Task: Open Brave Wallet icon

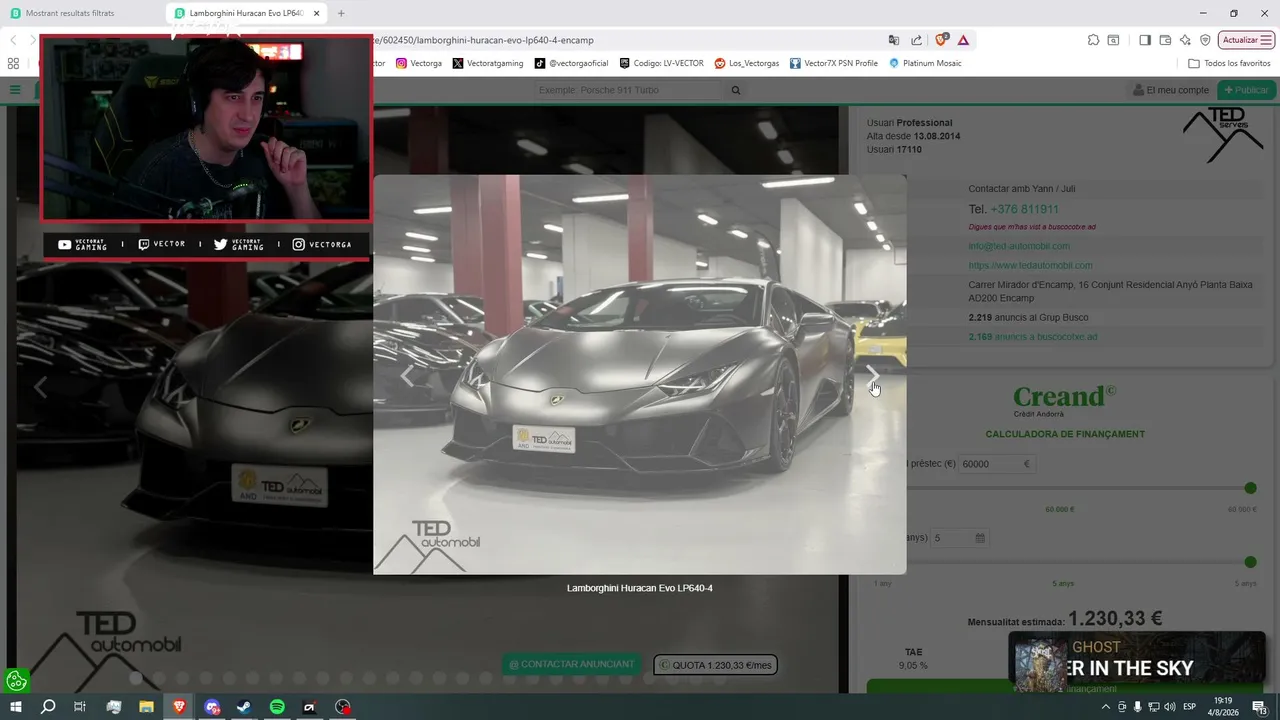Action: point(1165,40)
